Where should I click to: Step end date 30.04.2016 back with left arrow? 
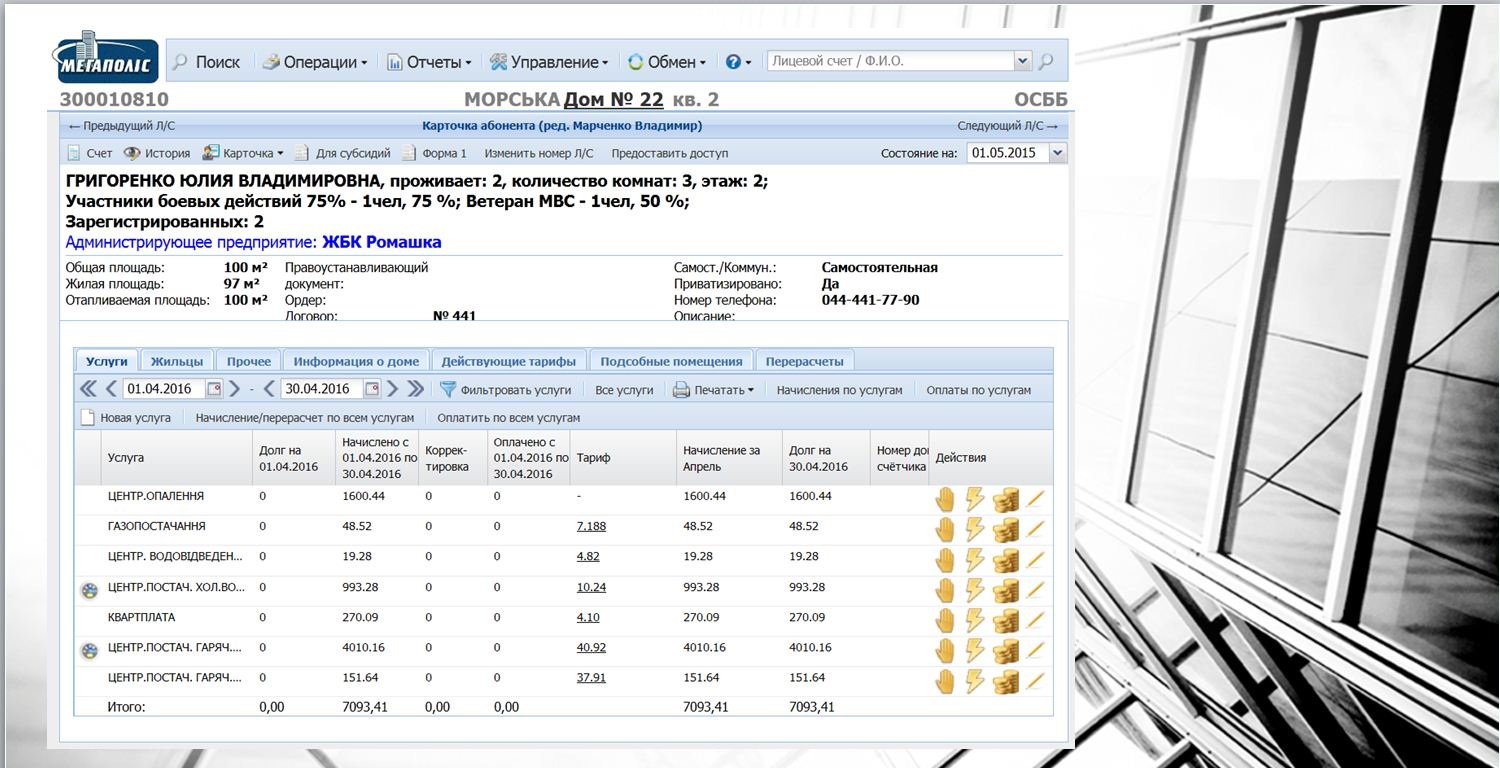point(269,389)
